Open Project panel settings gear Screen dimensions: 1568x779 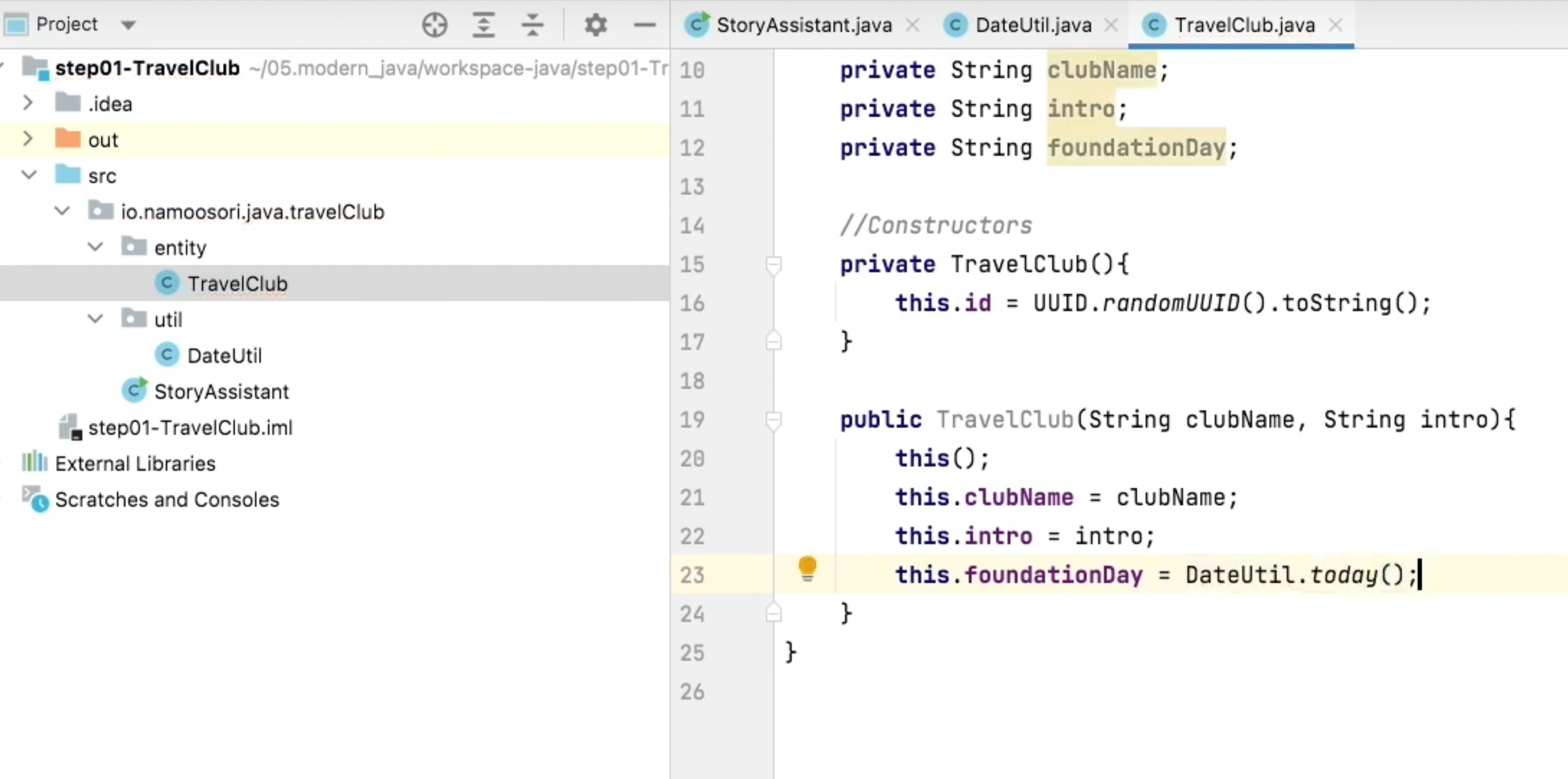click(x=595, y=25)
